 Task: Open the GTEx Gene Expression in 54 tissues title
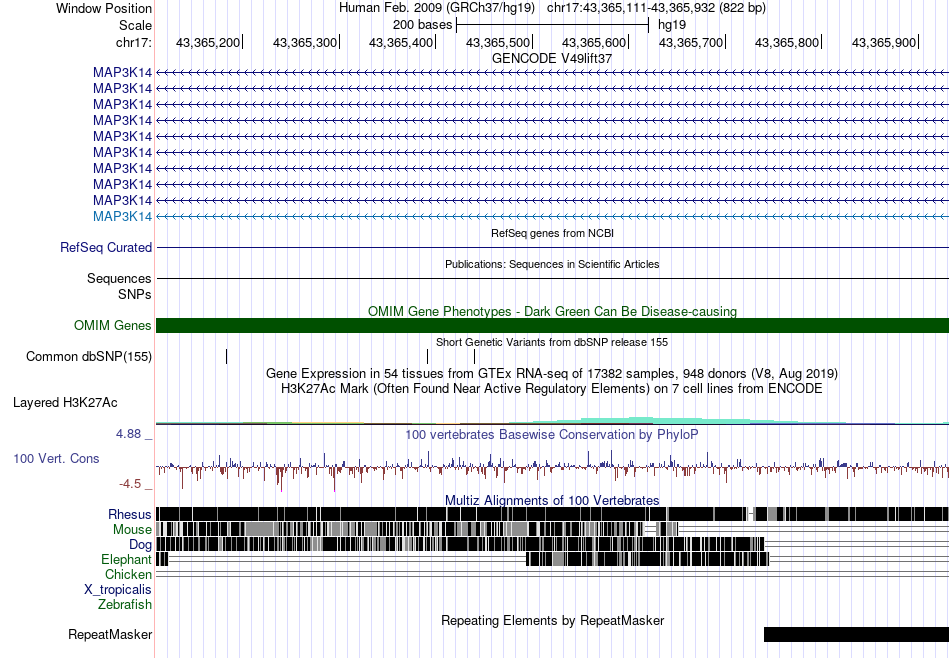[x=552, y=373]
